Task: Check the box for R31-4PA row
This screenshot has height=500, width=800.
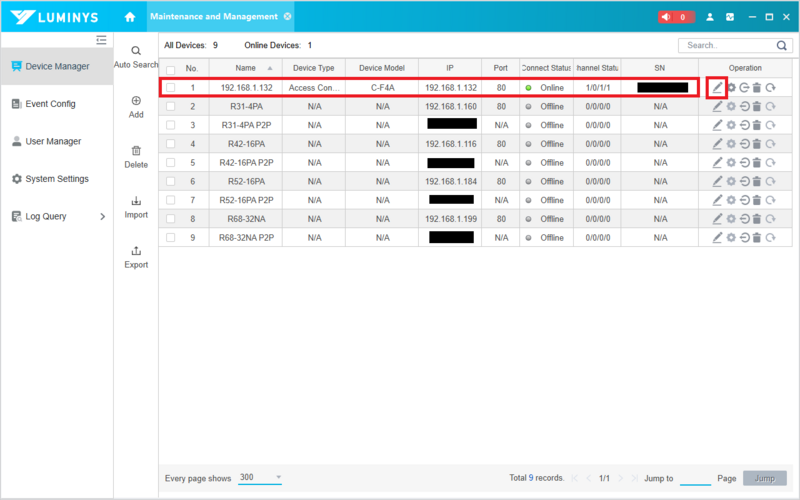Action: coord(170,107)
